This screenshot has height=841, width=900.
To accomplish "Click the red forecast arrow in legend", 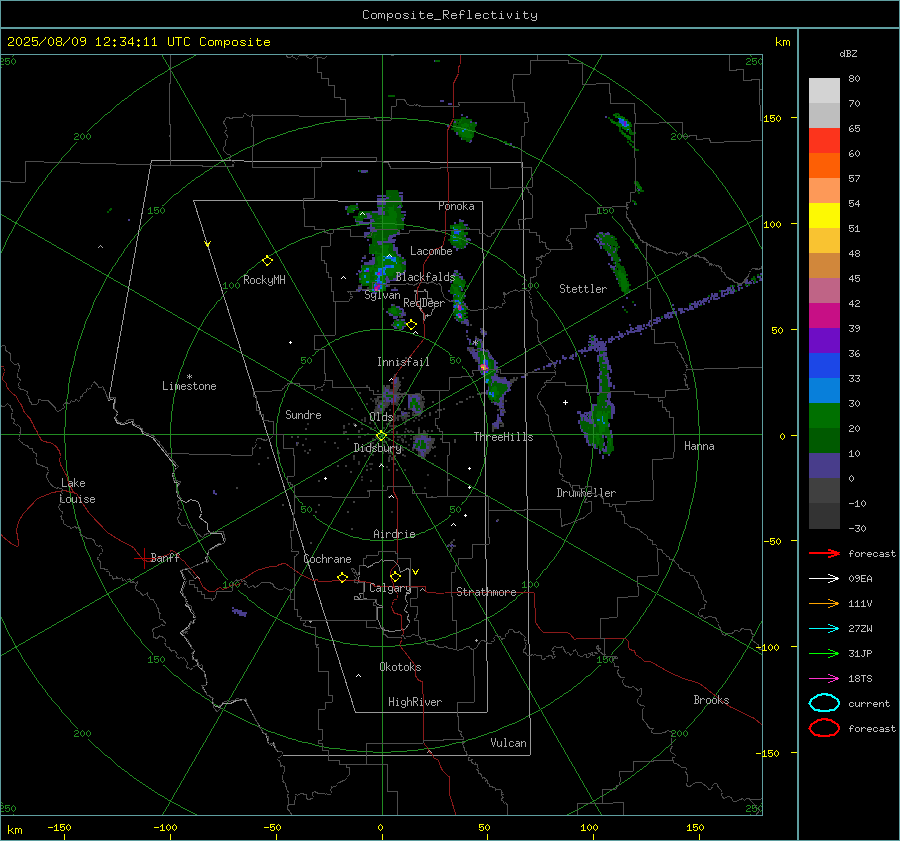I will [x=824, y=553].
